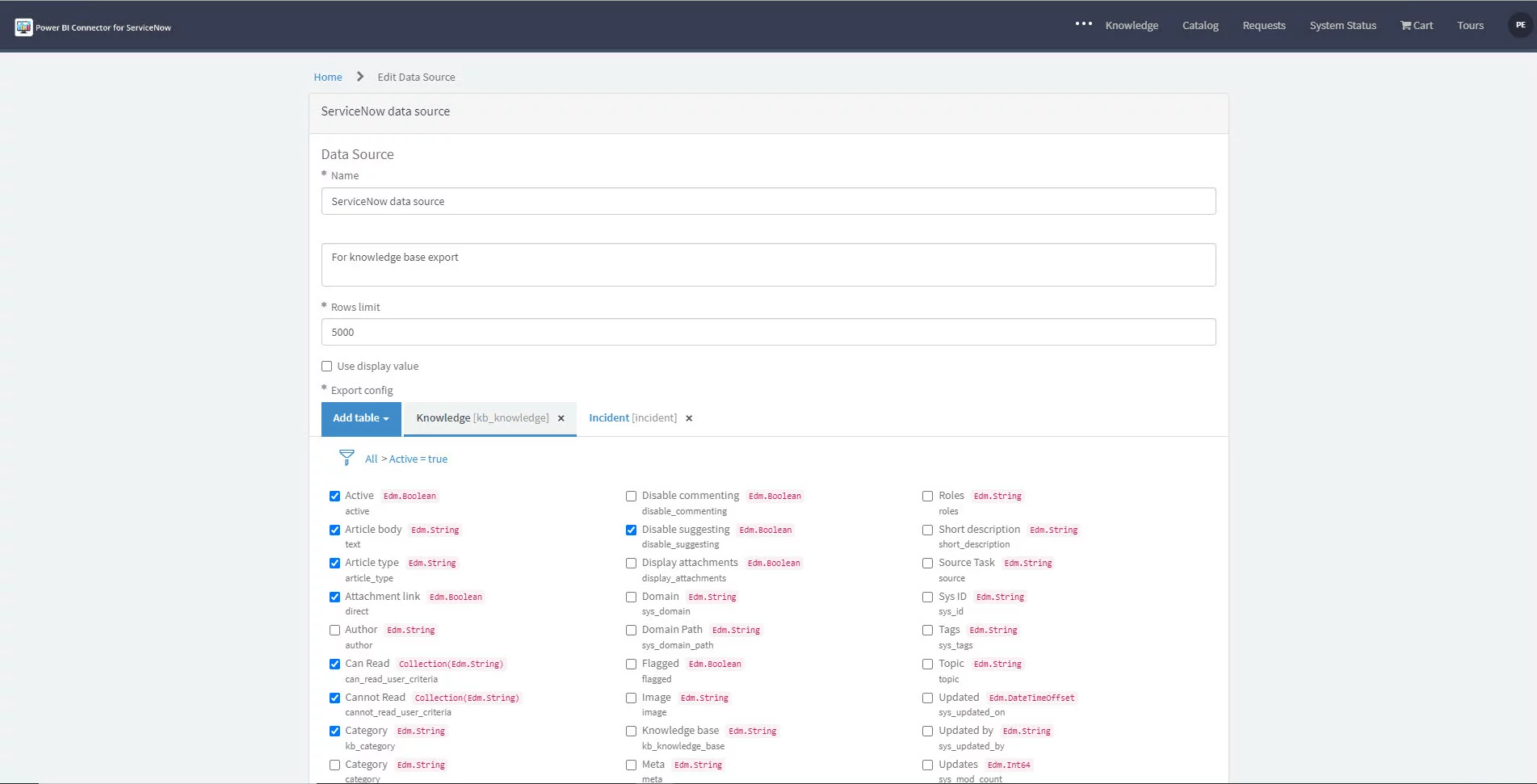This screenshot has height=784, width=1537.
Task: Click the All filter breadcrumb link
Action: [x=371, y=459]
